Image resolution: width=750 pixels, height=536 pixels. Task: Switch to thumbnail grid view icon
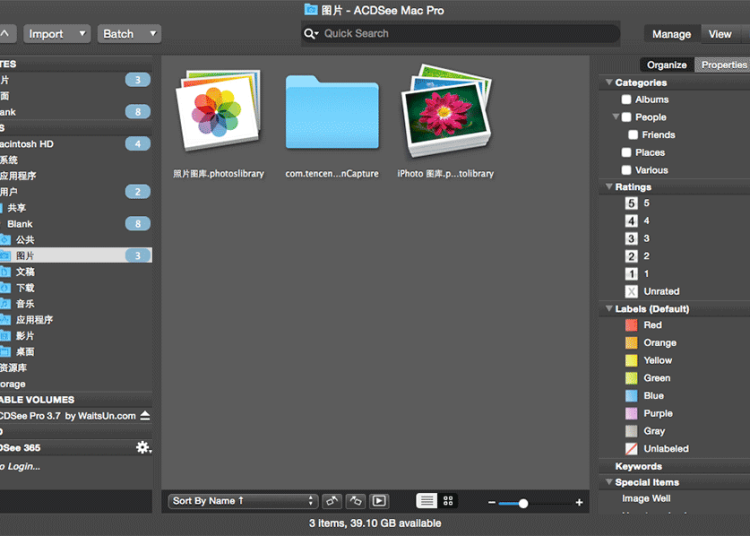click(449, 501)
